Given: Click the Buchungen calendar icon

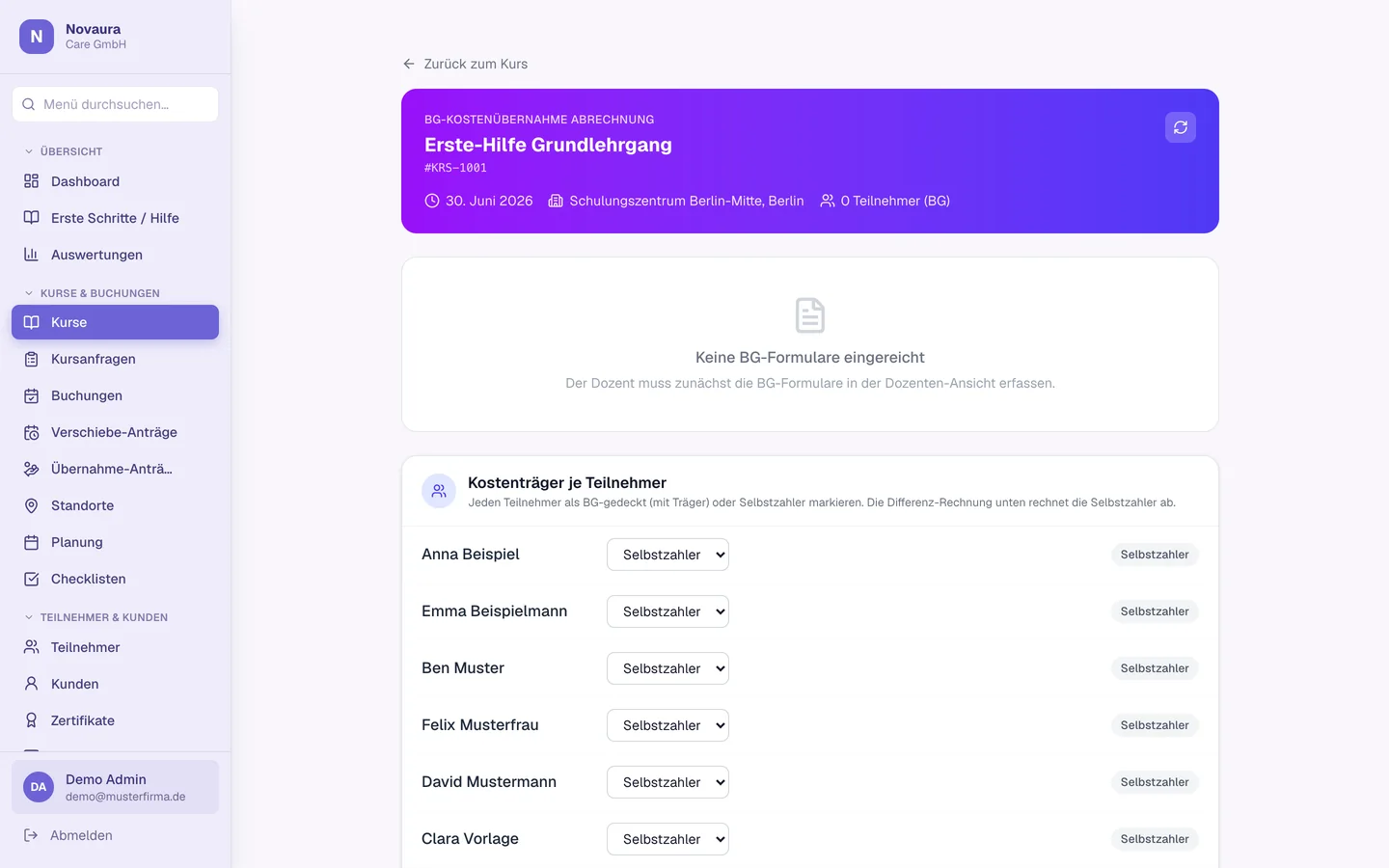Looking at the screenshot, I should pos(31,395).
